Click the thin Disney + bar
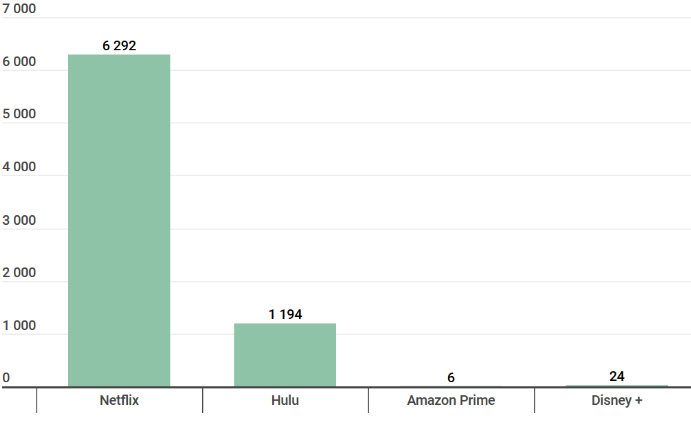Screen dimensions: 691x421 click(x=617, y=385)
